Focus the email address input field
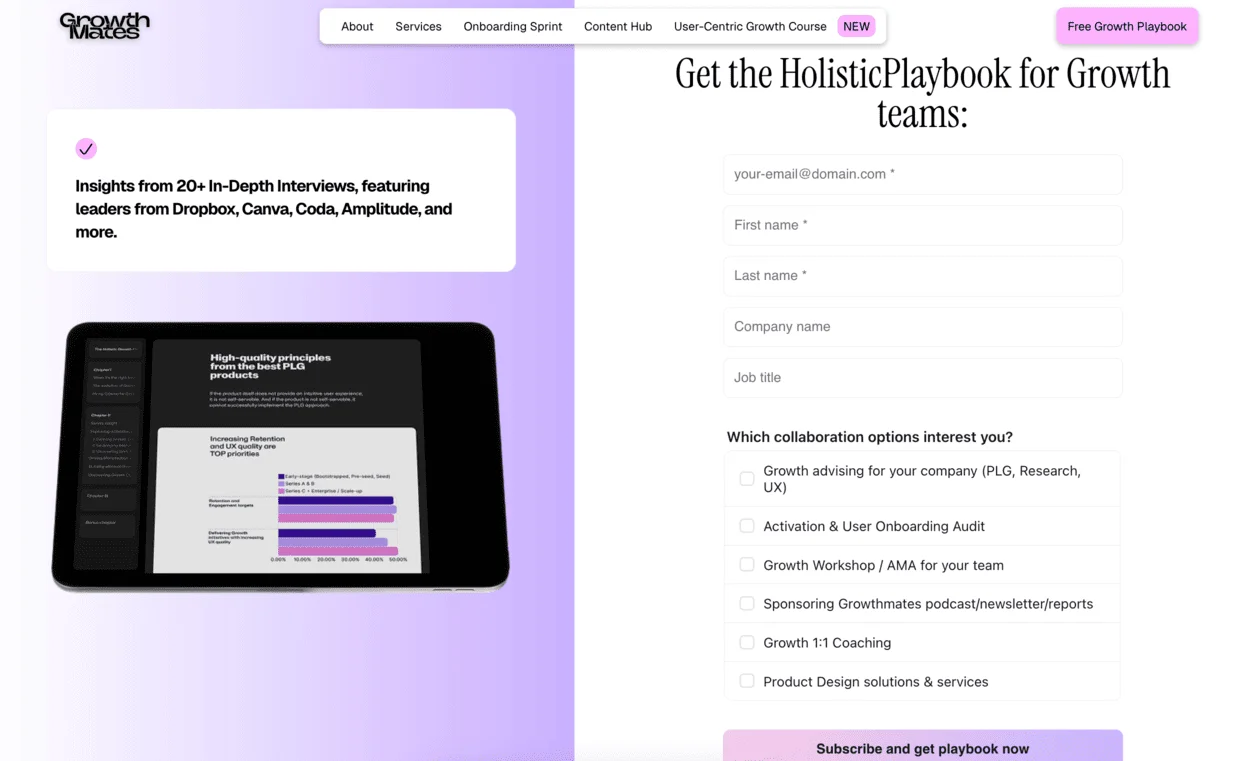1234x761 pixels. 922,174
